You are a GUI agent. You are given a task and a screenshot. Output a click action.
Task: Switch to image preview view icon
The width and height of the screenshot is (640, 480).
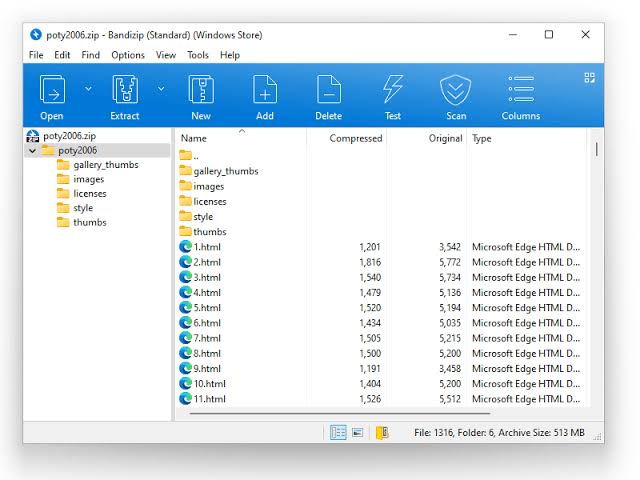[x=358, y=432]
